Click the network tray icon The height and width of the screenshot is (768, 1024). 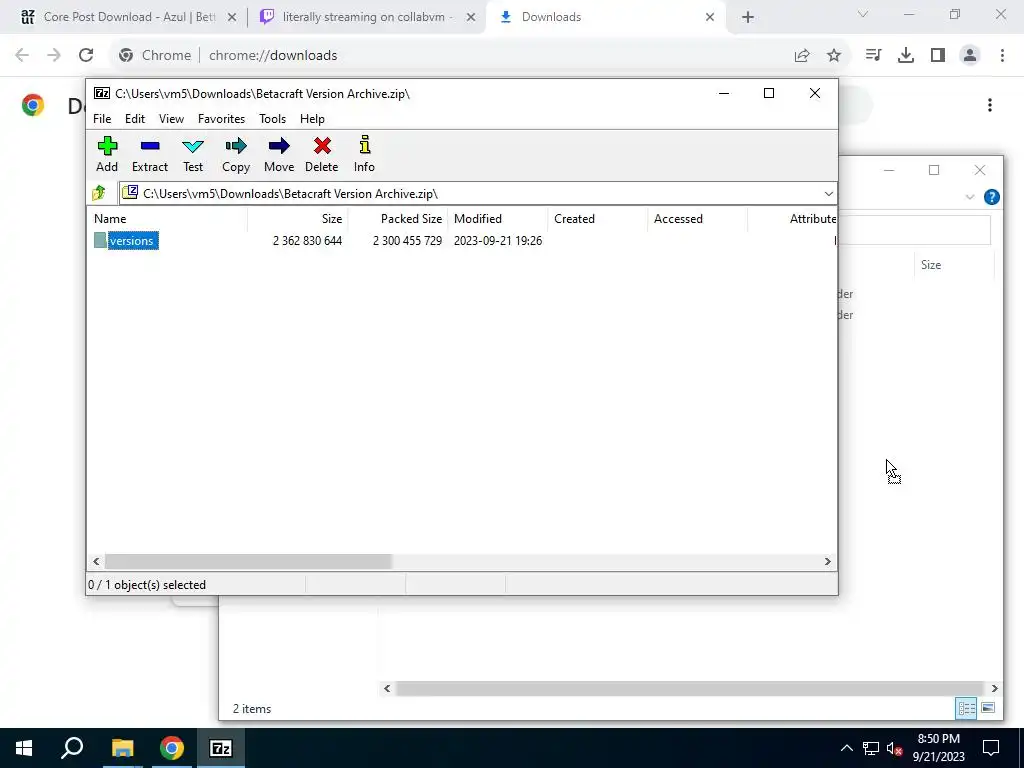point(871,748)
